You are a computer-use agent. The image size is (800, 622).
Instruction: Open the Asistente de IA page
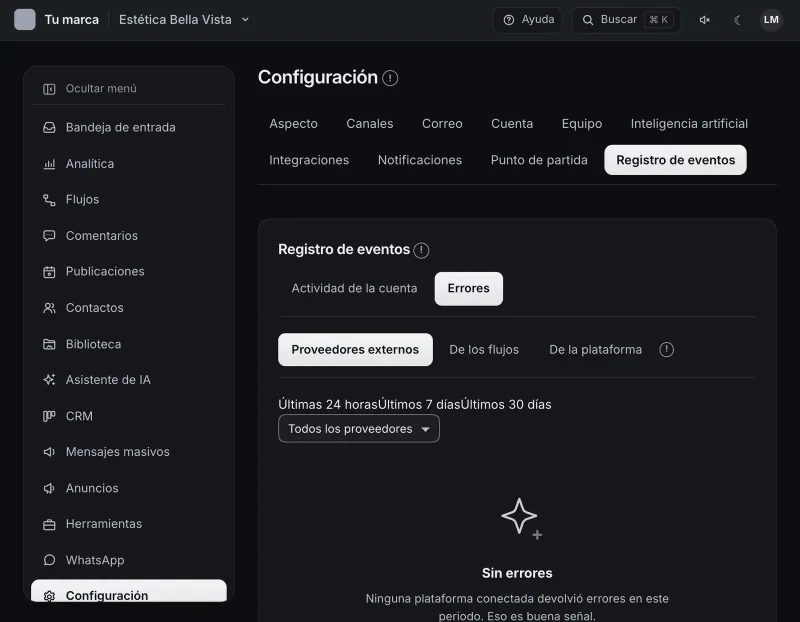129,380
